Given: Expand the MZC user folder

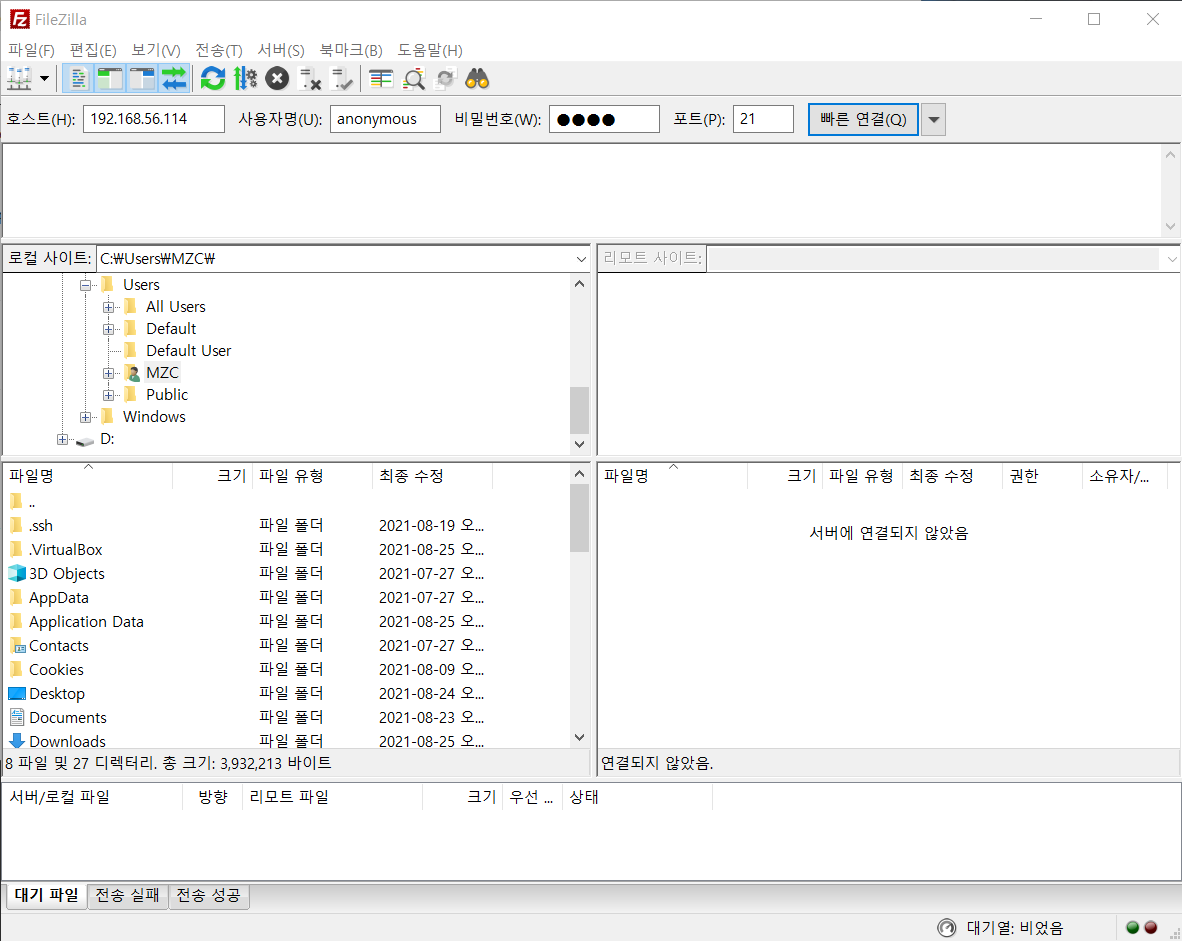Looking at the screenshot, I should click(x=109, y=372).
